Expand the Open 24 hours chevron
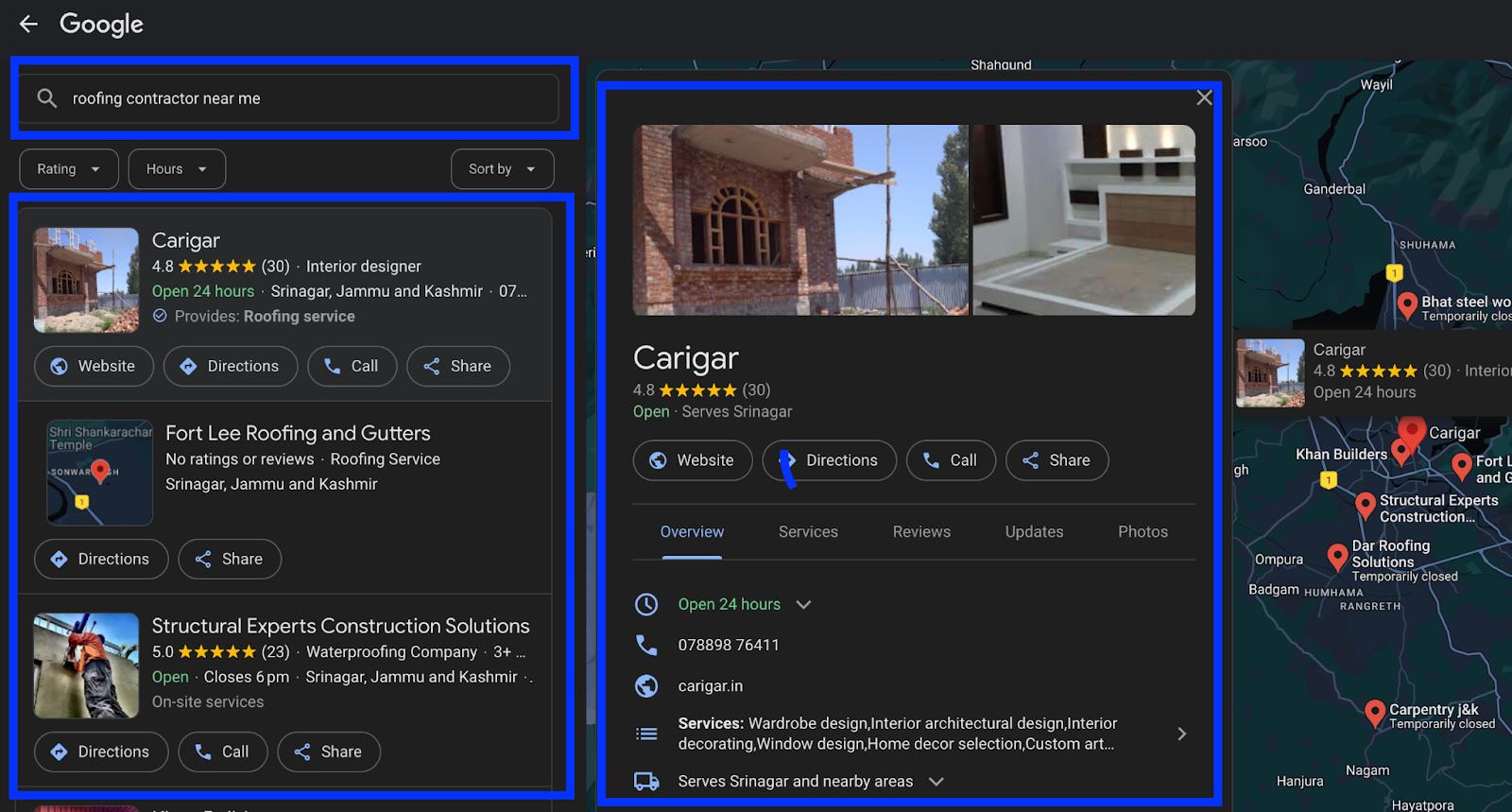Screen dimensions: 1512x812 (x=803, y=604)
